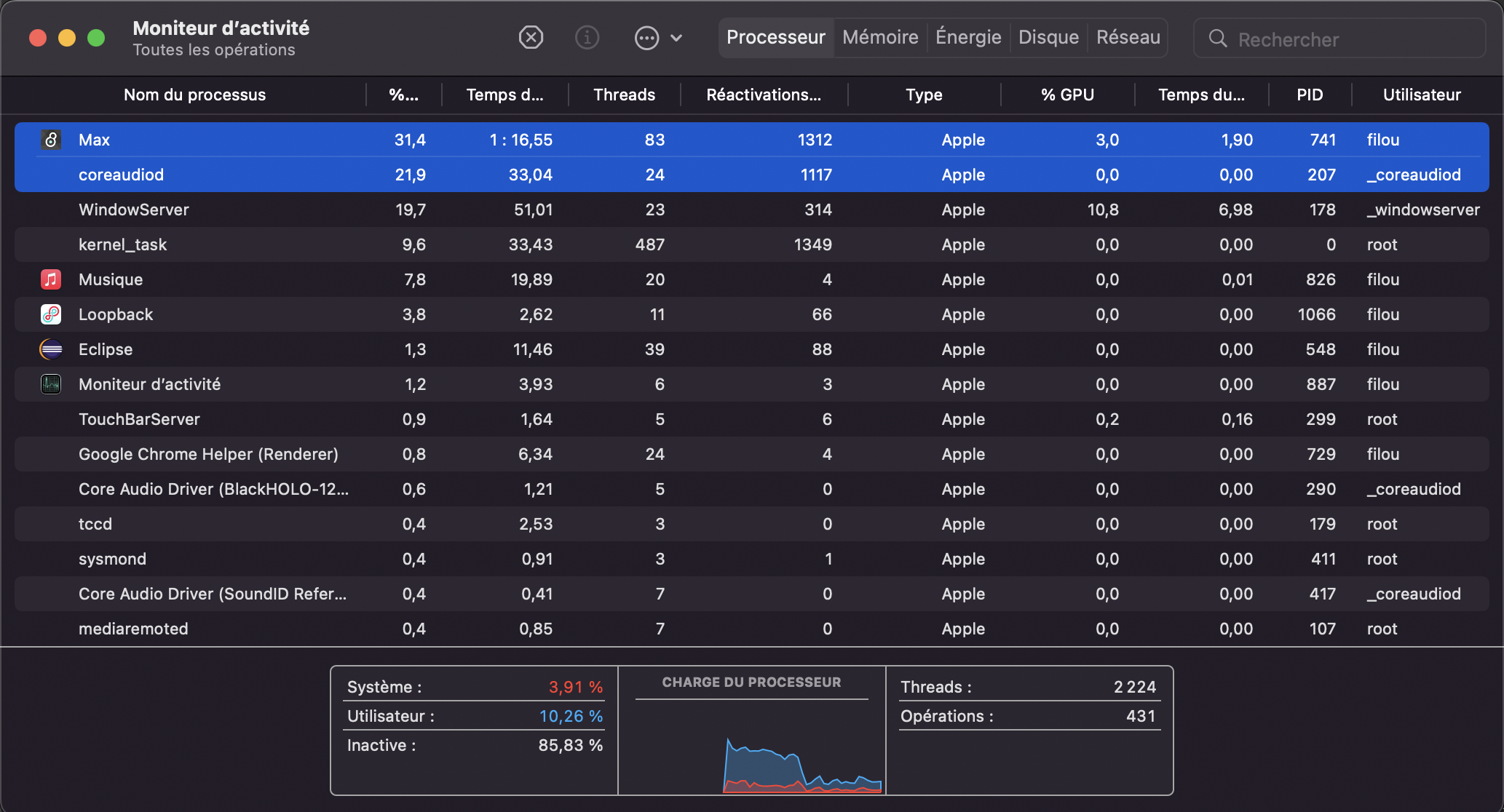The height and width of the screenshot is (812, 1504).
Task: Sort by PID column header
Action: [1310, 95]
